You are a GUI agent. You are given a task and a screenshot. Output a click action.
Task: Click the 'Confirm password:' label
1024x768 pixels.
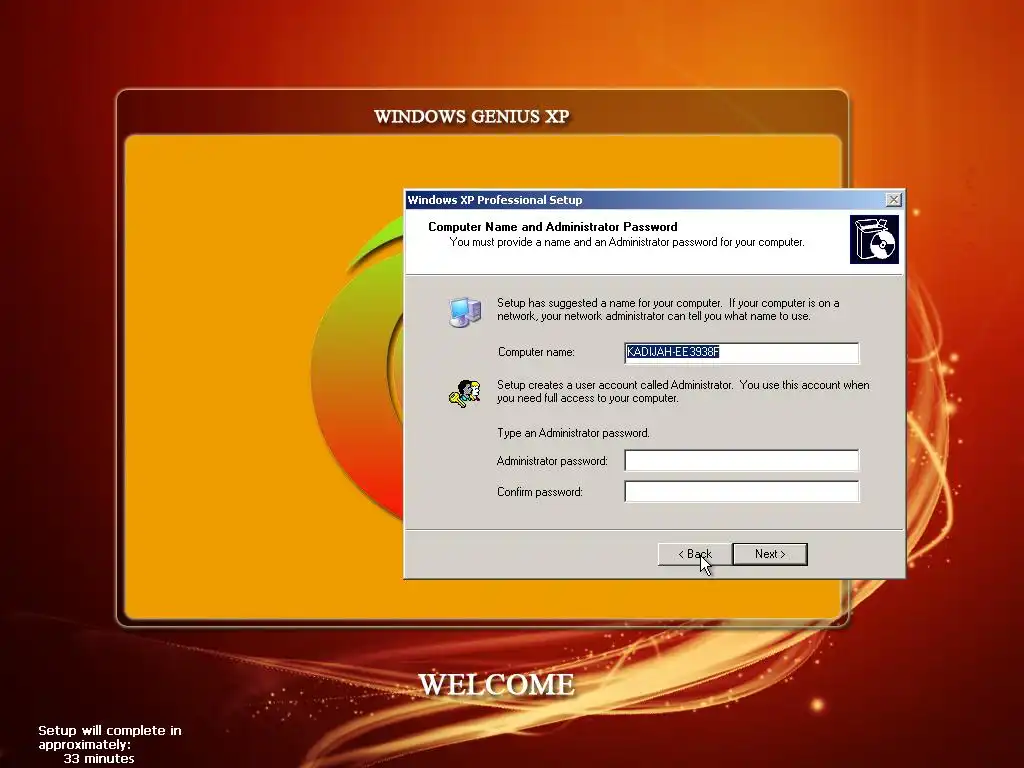(539, 492)
